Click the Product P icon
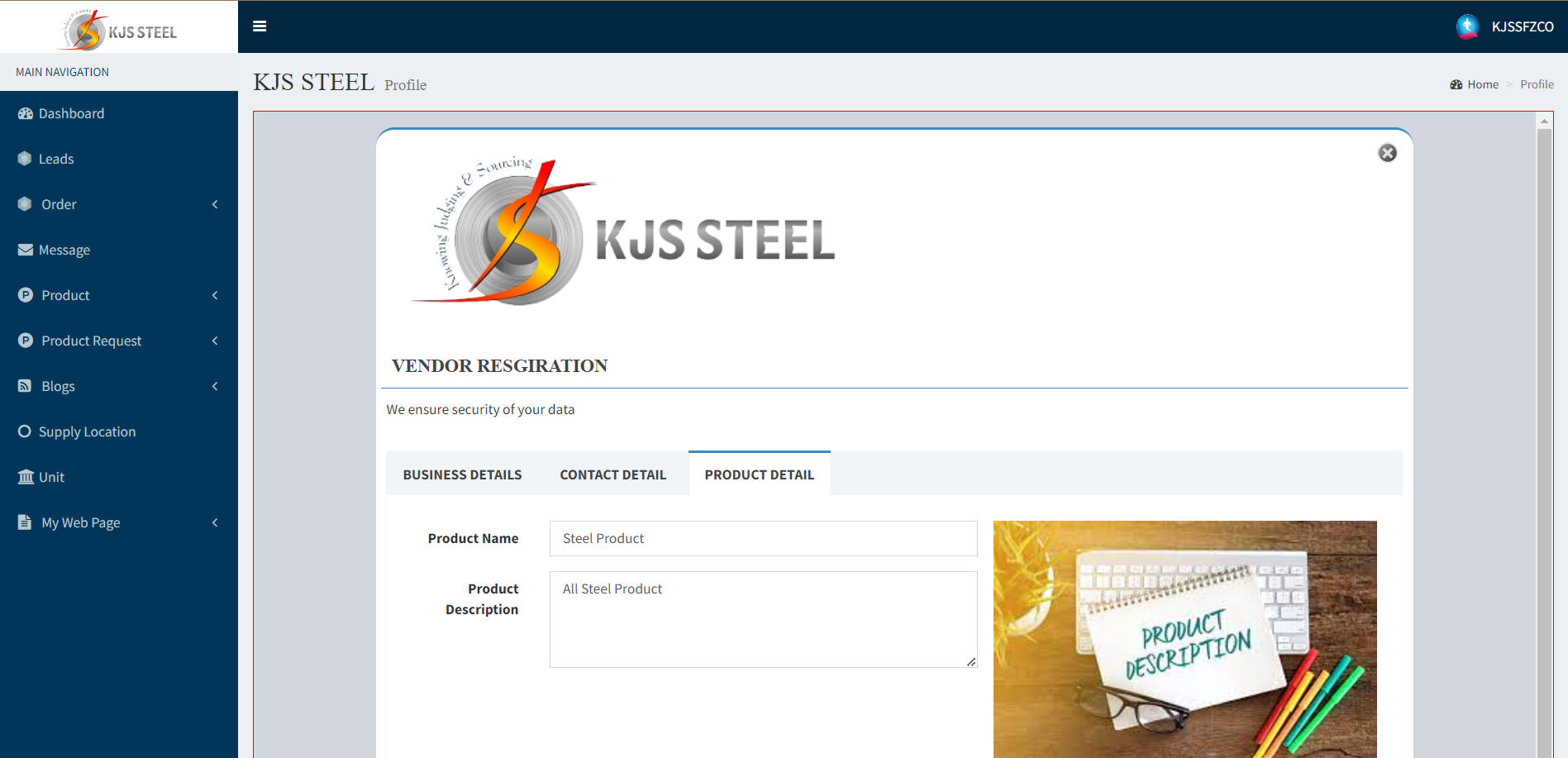The image size is (1568, 758). (x=26, y=295)
